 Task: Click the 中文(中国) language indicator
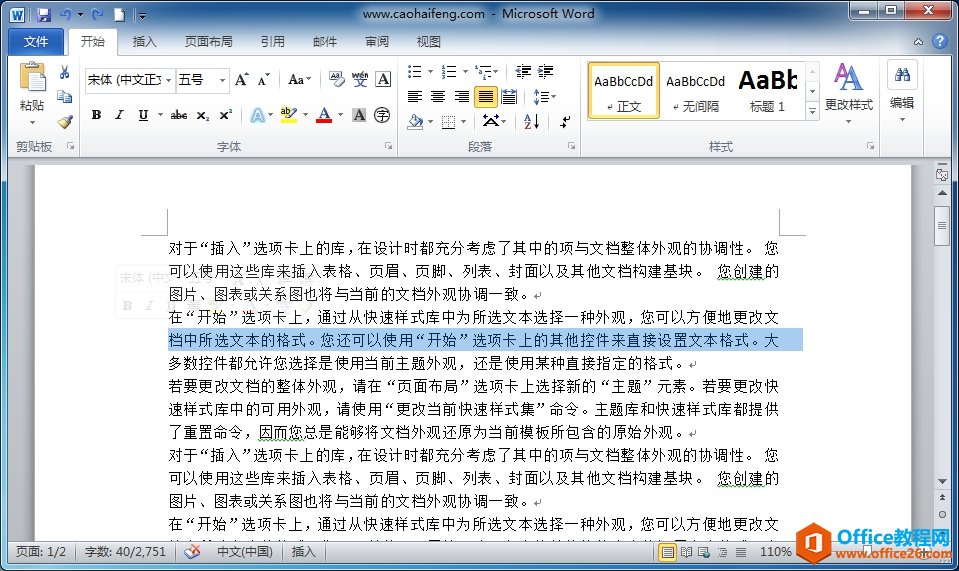pyautogui.click(x=245, y=551)
